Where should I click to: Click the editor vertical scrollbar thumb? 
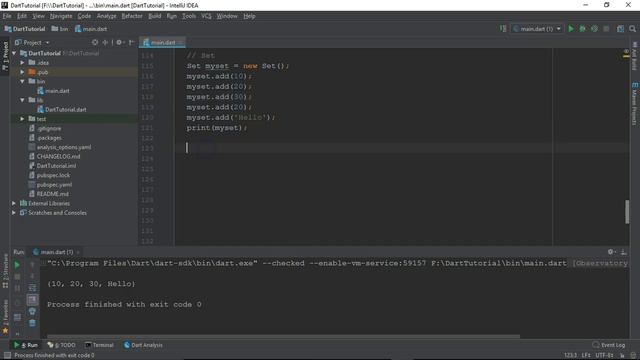point(627,211)
